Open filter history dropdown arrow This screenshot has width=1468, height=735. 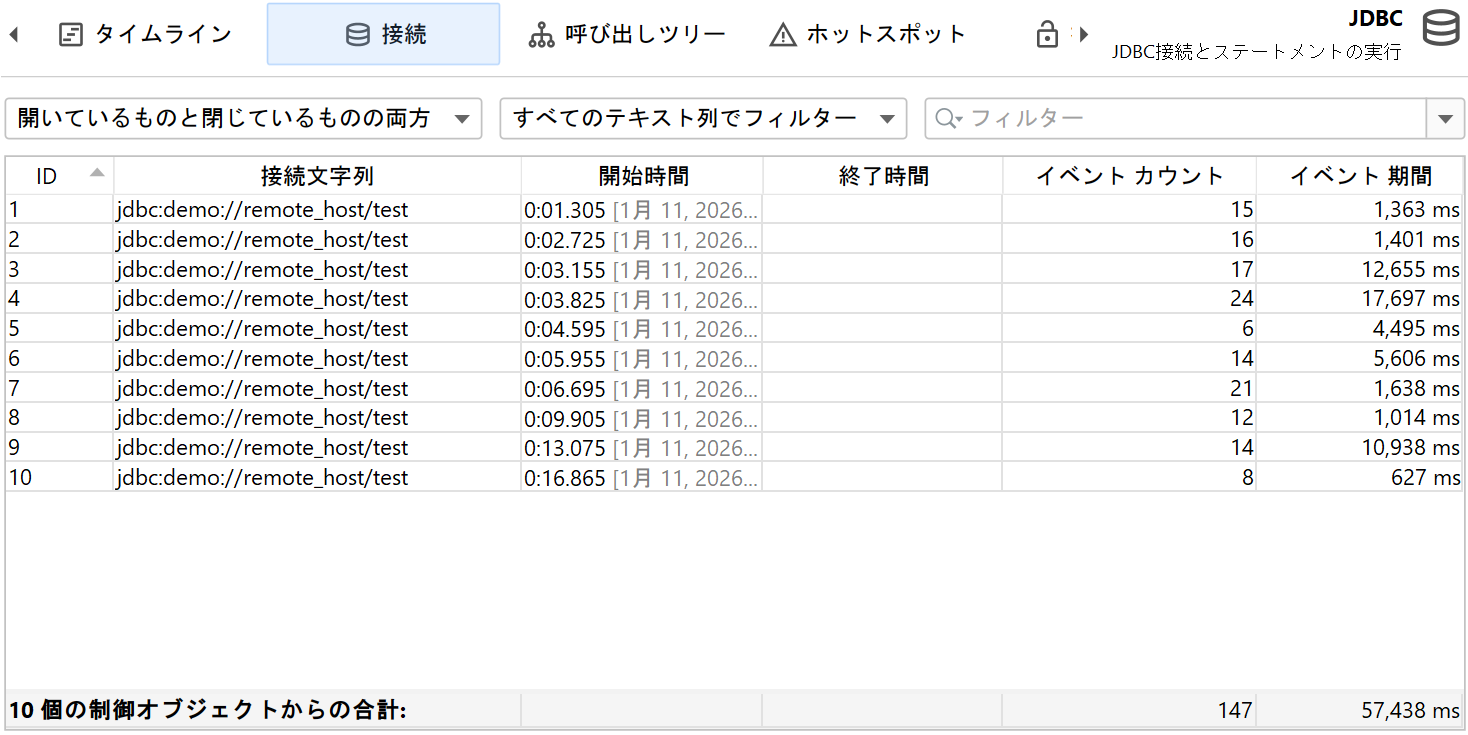[x=1444, y=119]
